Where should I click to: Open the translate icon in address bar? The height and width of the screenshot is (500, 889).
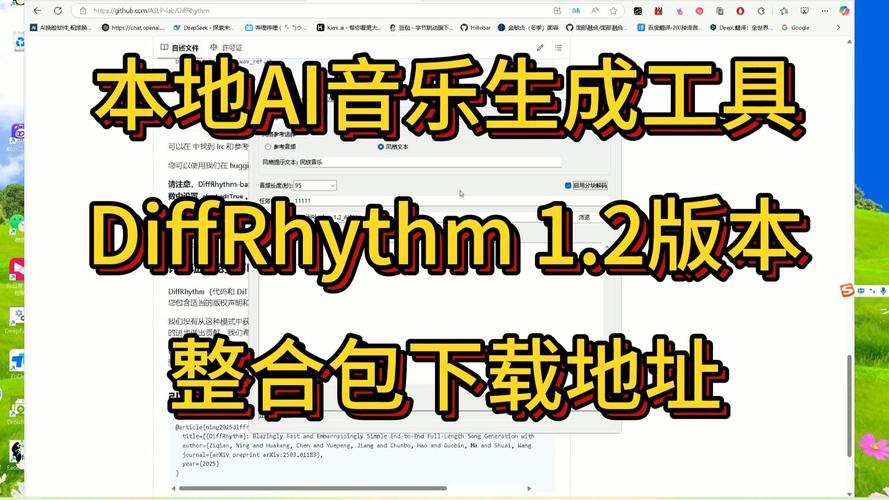(576, 10)
